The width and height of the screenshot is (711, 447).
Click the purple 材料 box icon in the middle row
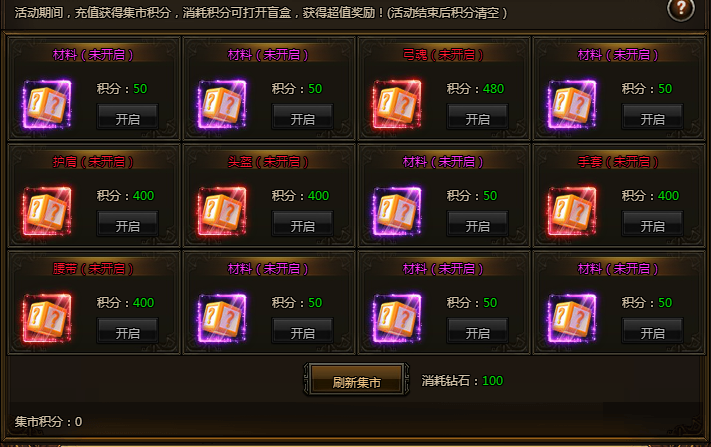tap(397, 211)
